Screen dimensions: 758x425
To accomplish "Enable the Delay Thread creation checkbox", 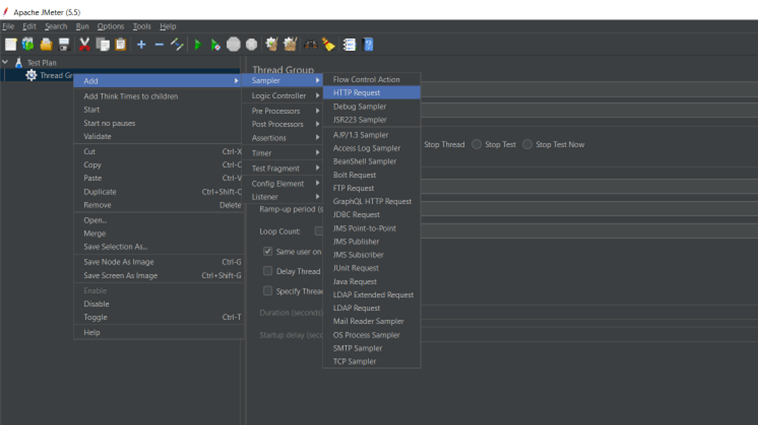I will click(267, 271).
